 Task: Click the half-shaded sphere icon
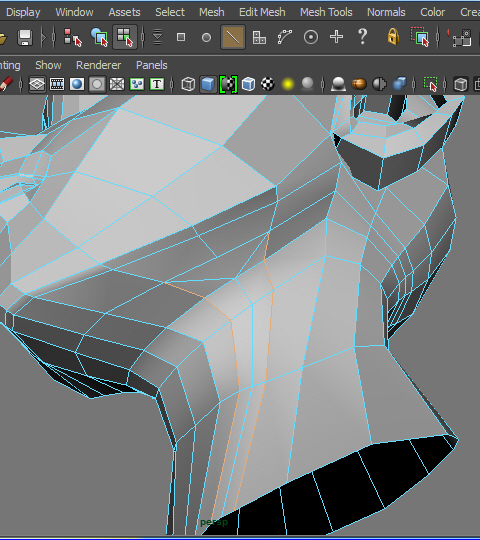[379, 84]
